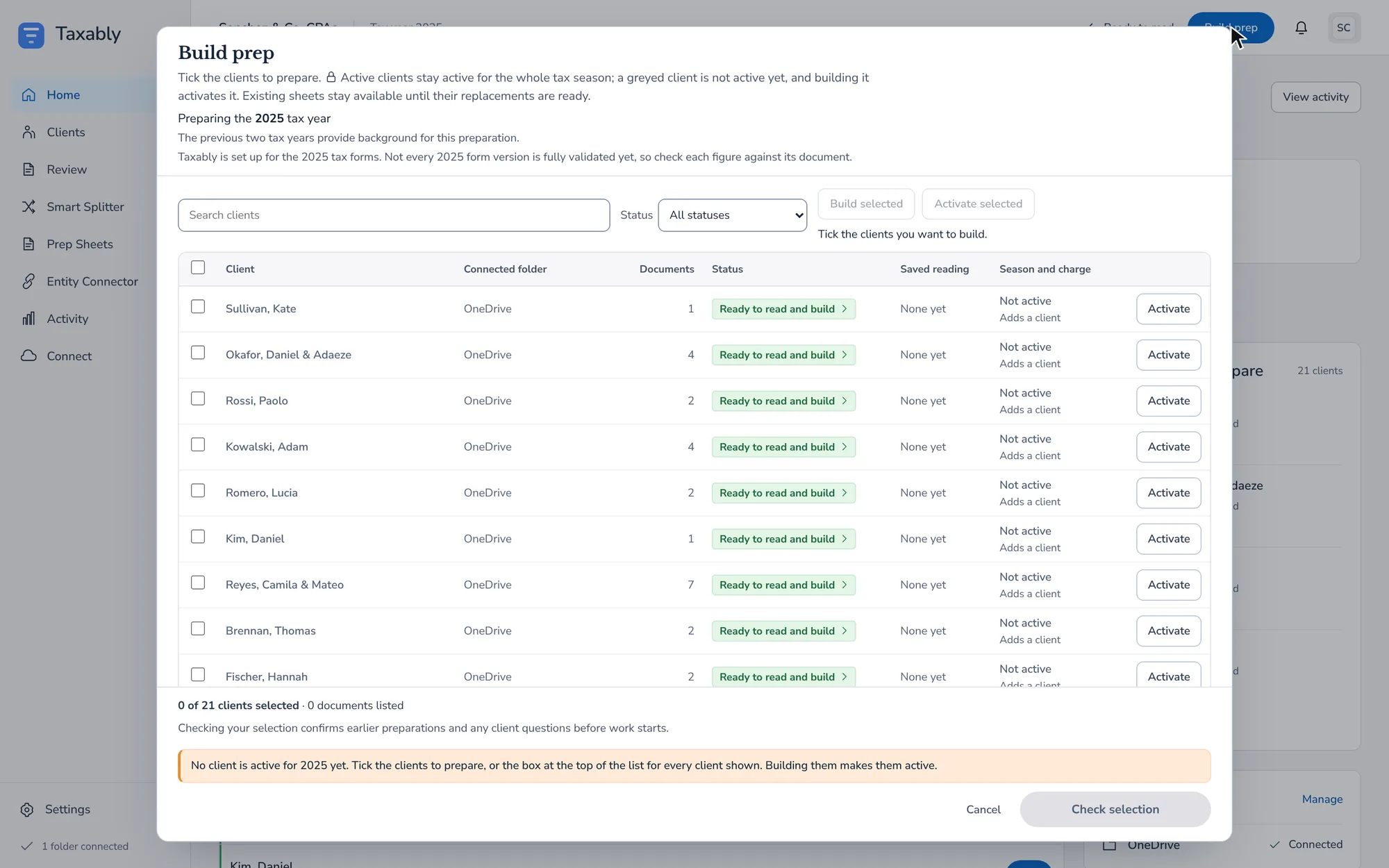Tick the checkbox for Okafor, Daniel & Adaeze

[198, 353]
